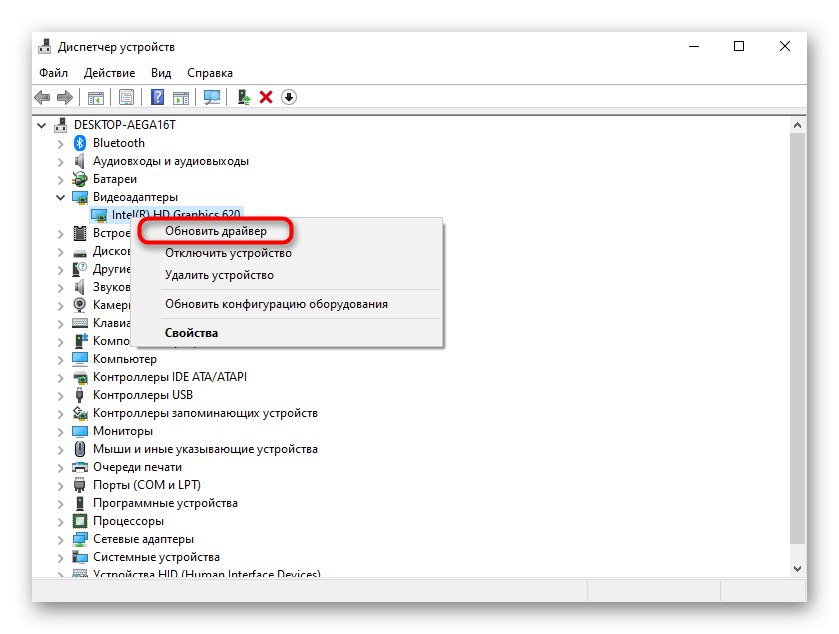Click the Видеоадаптеры display adapter icon

[80, 197]
